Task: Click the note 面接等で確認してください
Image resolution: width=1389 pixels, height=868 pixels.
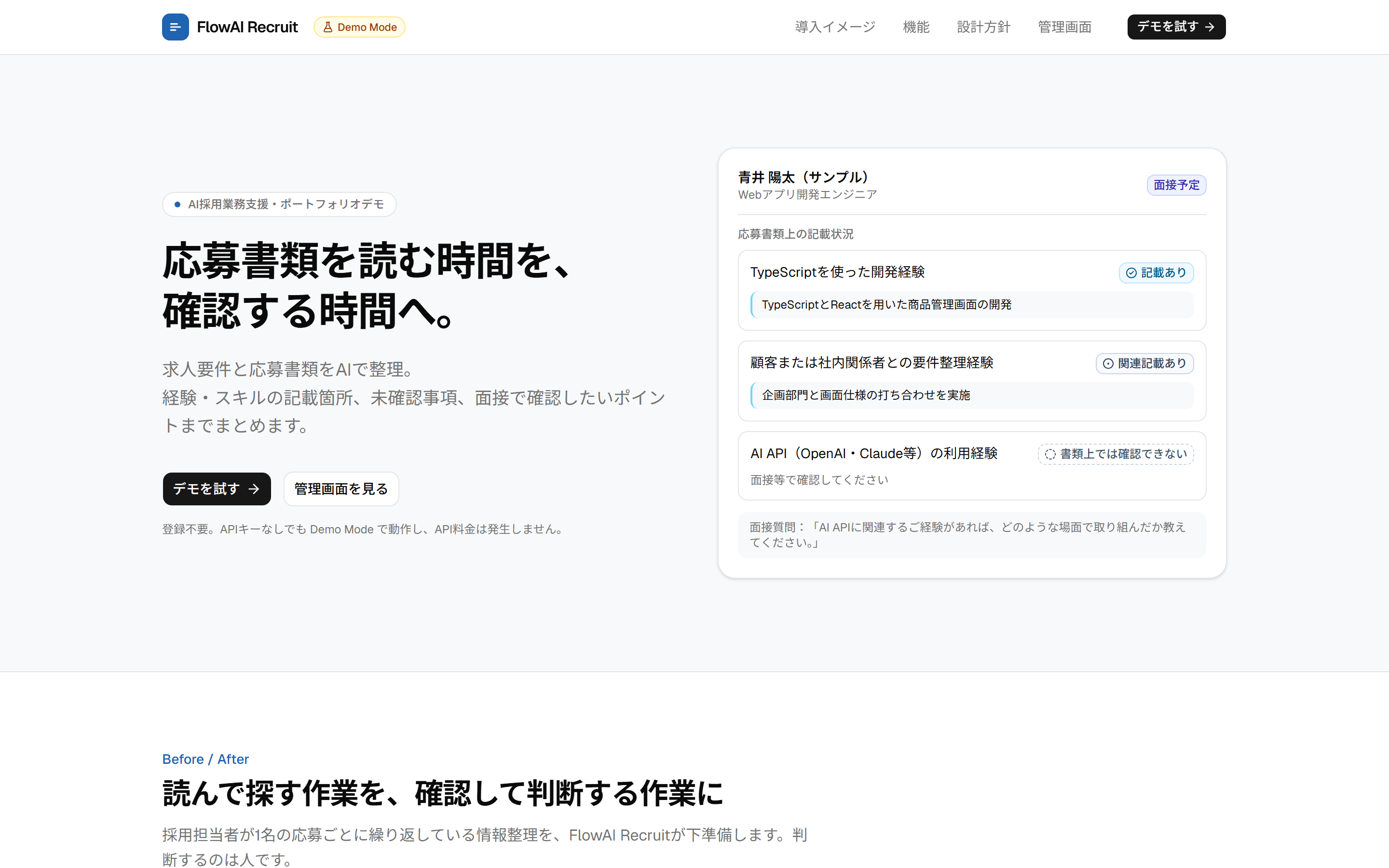Action: (819, 480)
